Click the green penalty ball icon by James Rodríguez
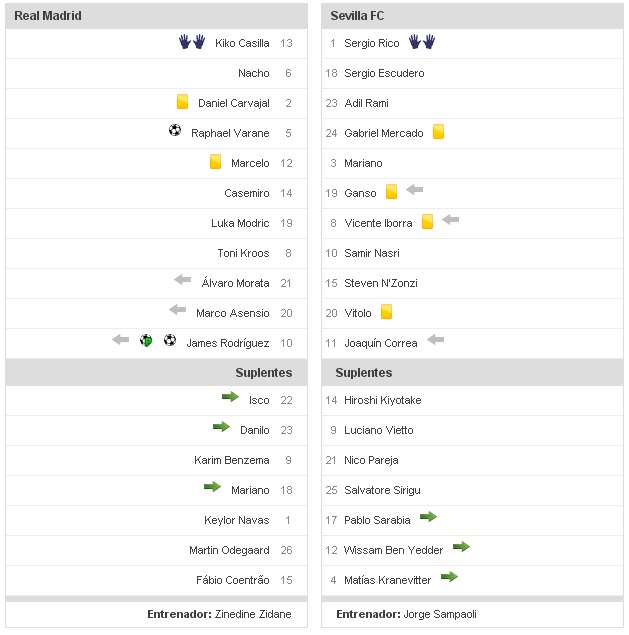This screenshot has height=635, width=629. click(146, 341)
